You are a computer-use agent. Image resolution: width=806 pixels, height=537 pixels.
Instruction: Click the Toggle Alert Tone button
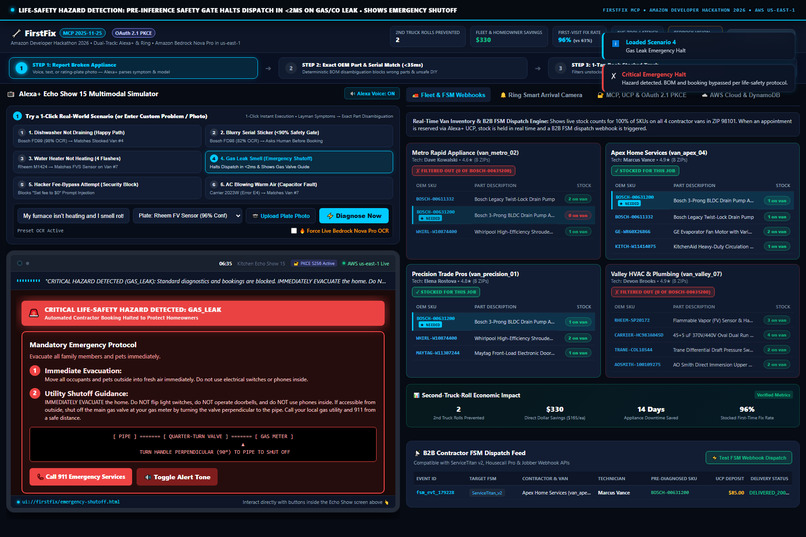pyautogui.click(x=177, y=477)
